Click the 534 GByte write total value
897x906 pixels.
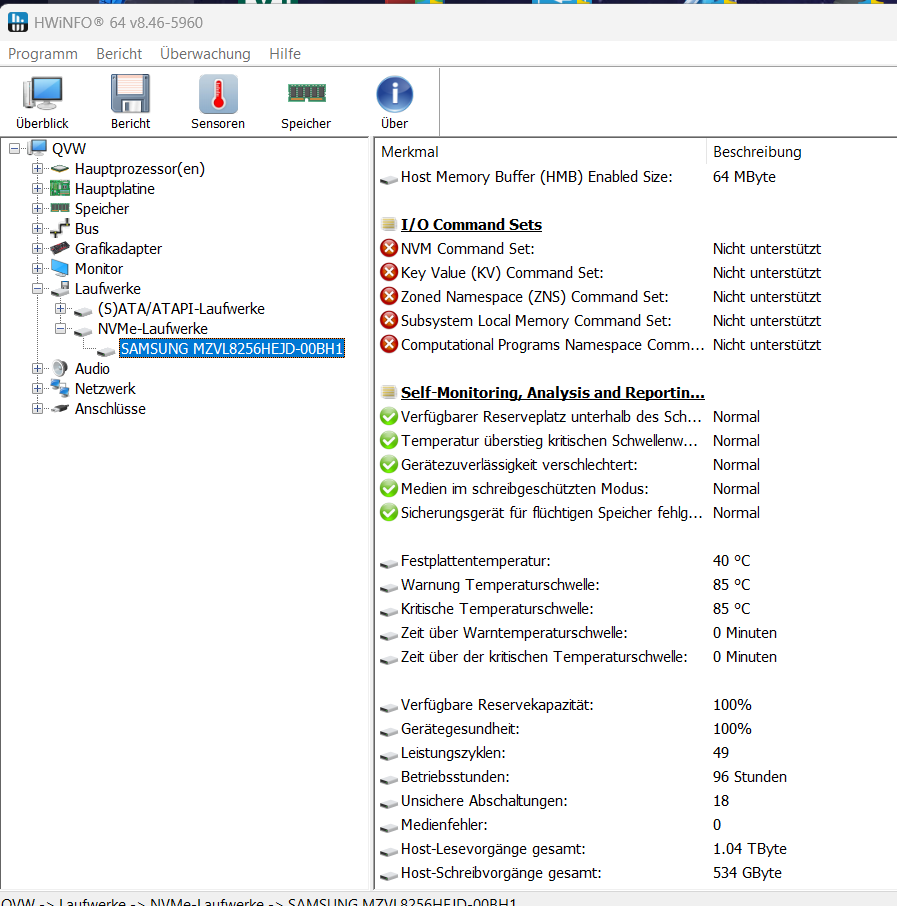click(x=747, y=872)
